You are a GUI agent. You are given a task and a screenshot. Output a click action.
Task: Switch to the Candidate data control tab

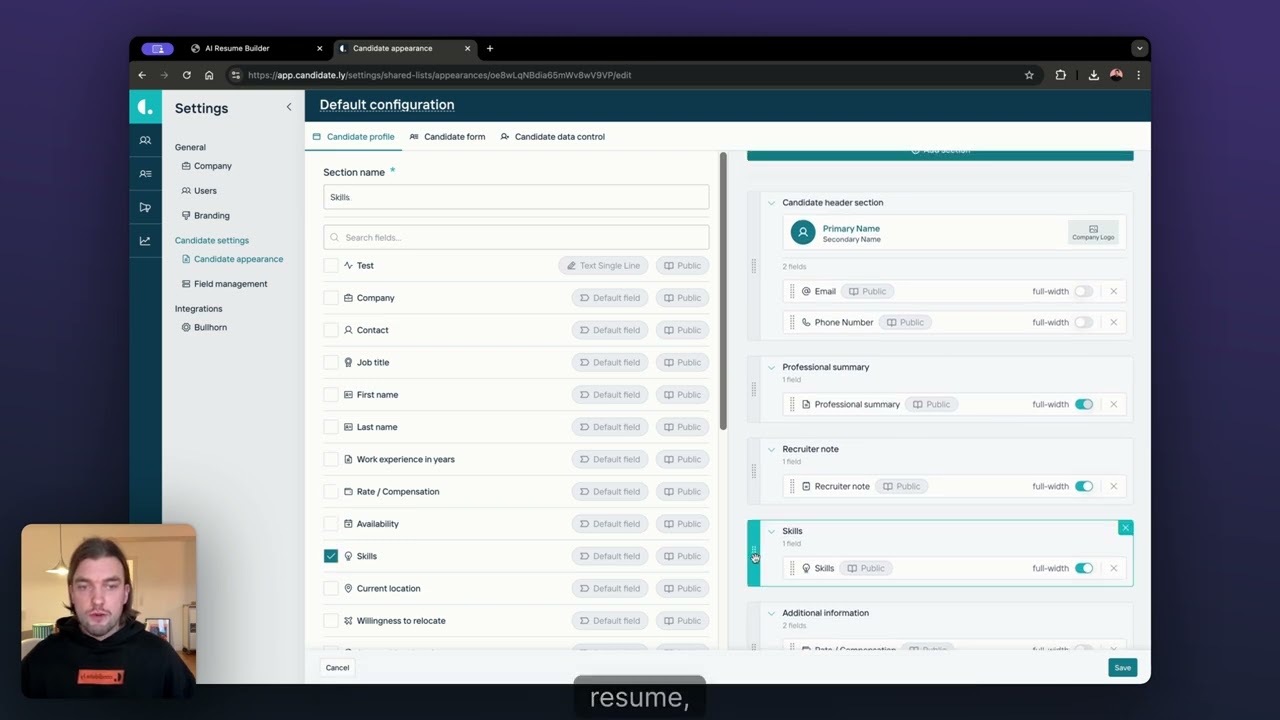click(552, 137)
